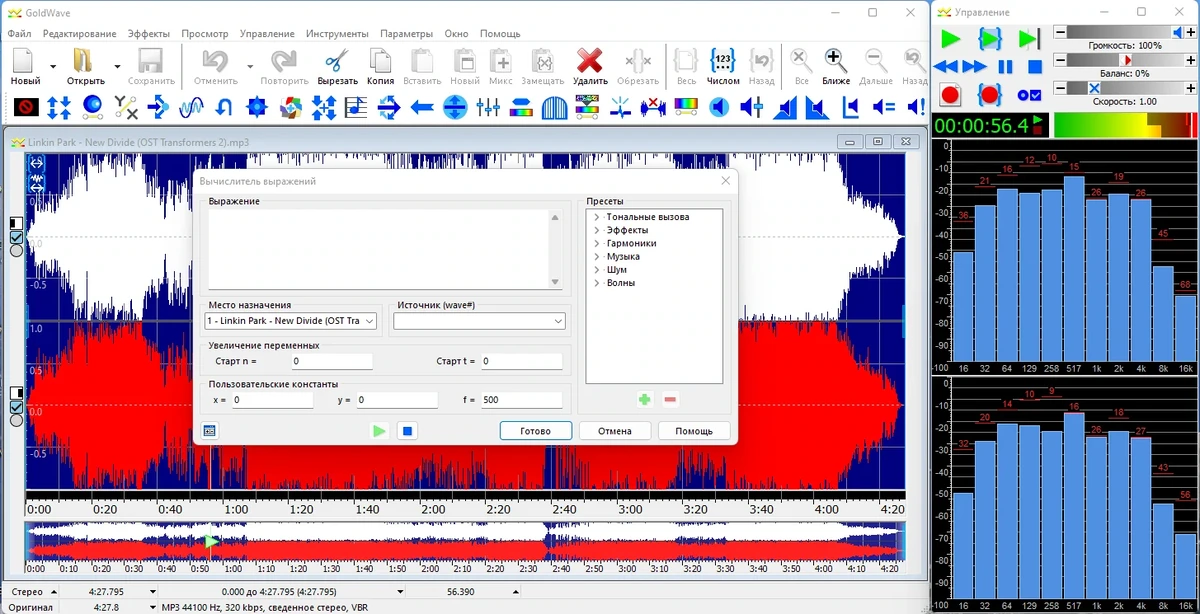This screenshot has width=1200, height=614.
Task: Open the Эффекты menu
Action: coord(149,34)
